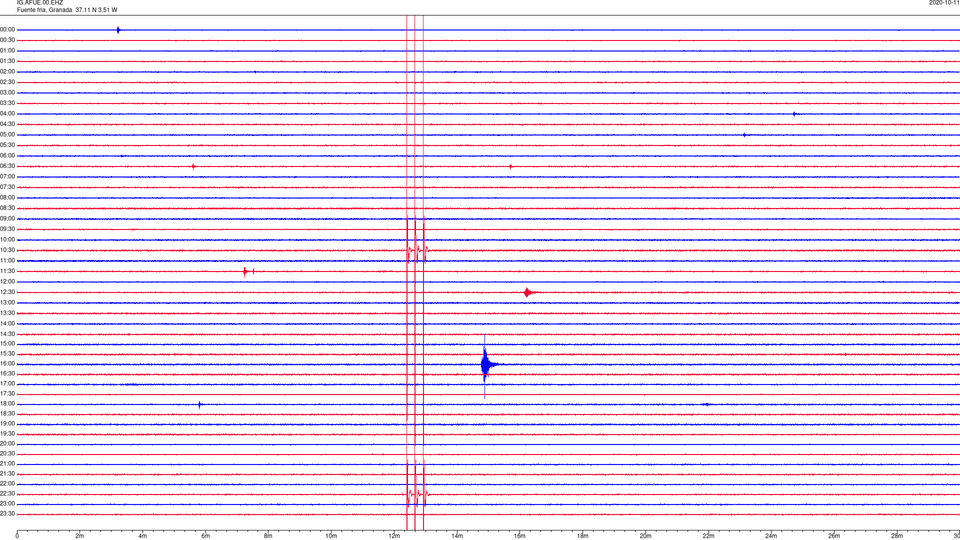
Task: Select the red seismic event on 12:30 trace
Action: [x=529, y=293]
